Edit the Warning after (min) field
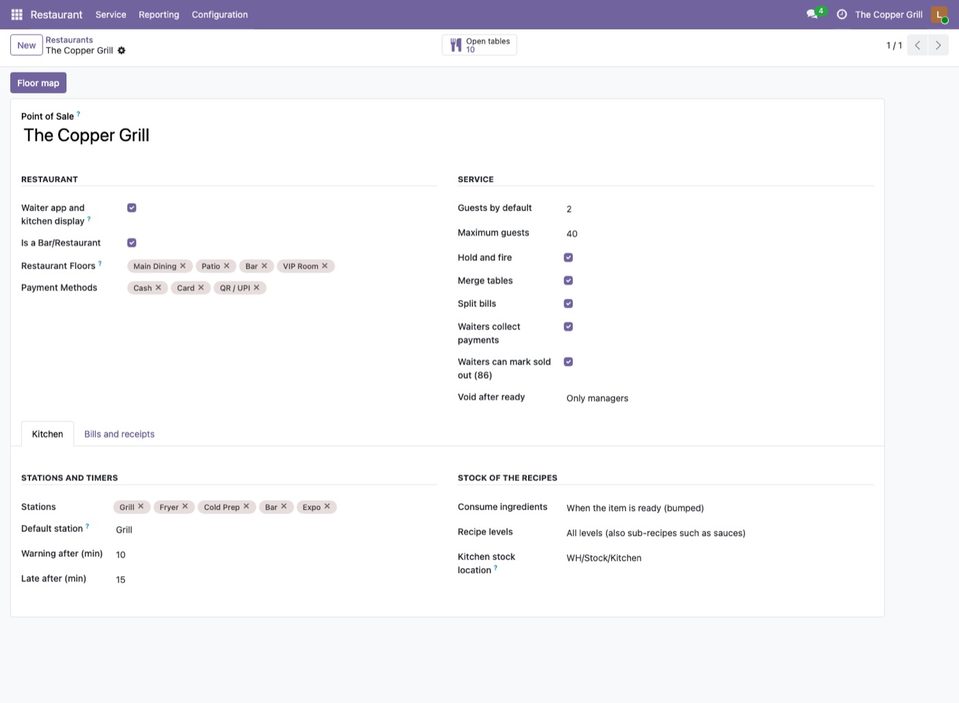 [x=275, y=555]
